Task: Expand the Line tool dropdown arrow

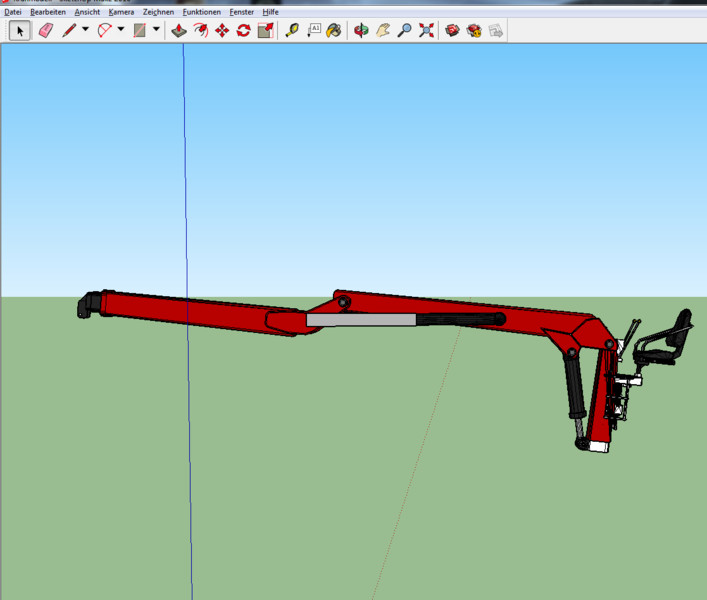Action: pos(85,30)
